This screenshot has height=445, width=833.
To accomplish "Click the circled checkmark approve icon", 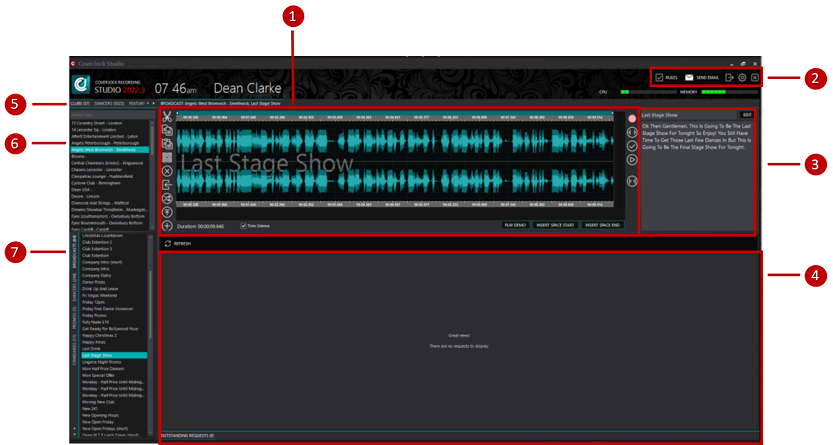I will click(x=632, y=146).
